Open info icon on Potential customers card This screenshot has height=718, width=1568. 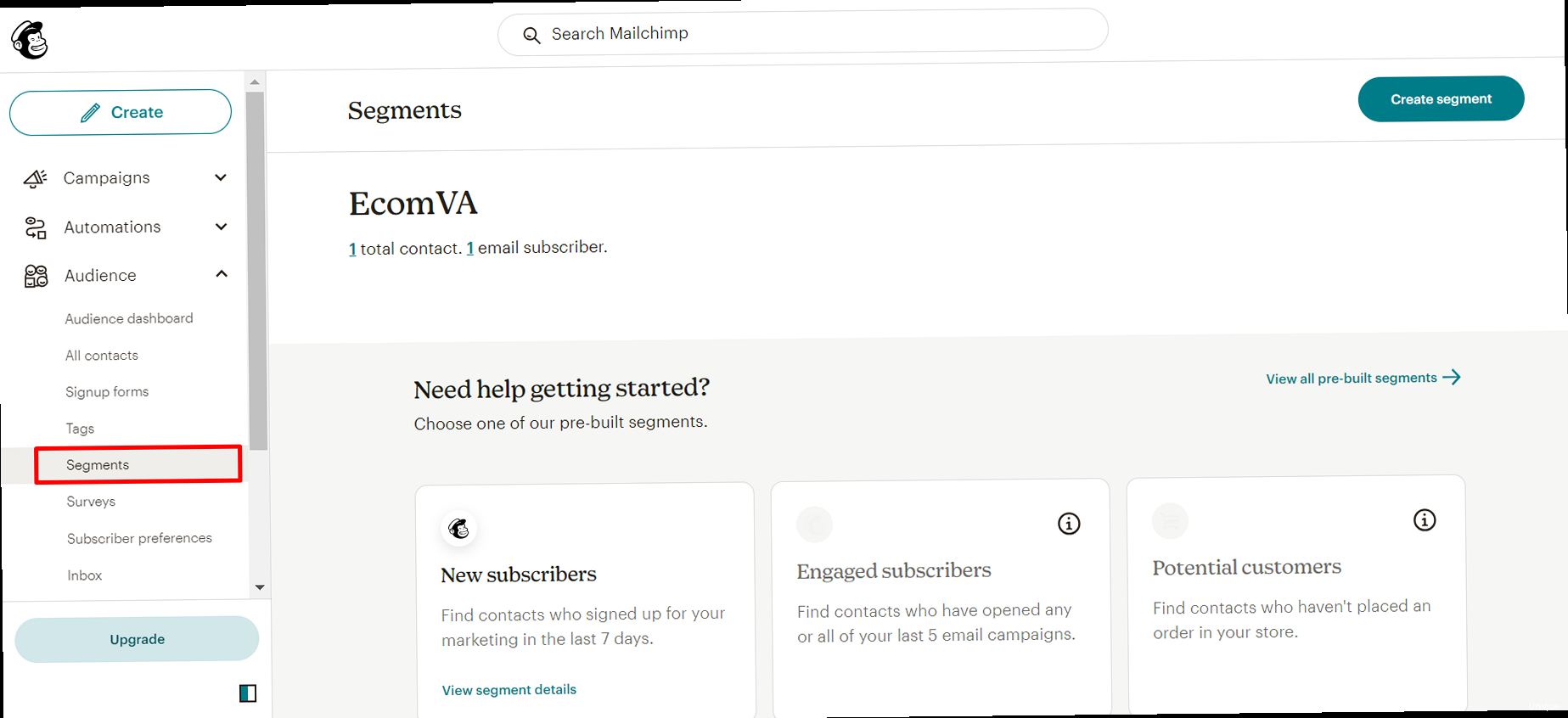[x=1425, y=520]
